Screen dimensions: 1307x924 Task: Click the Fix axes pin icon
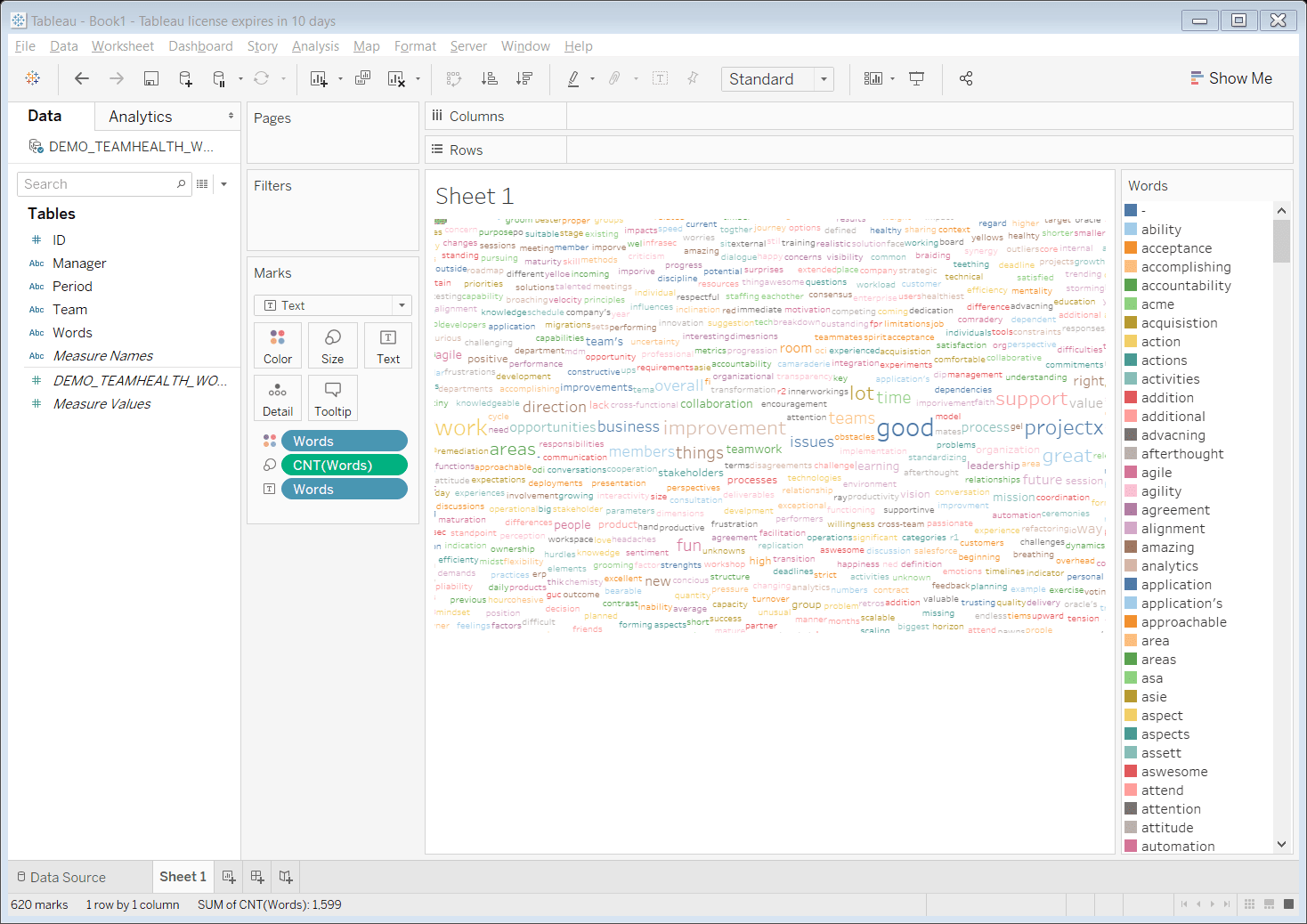tap(693, 78)
